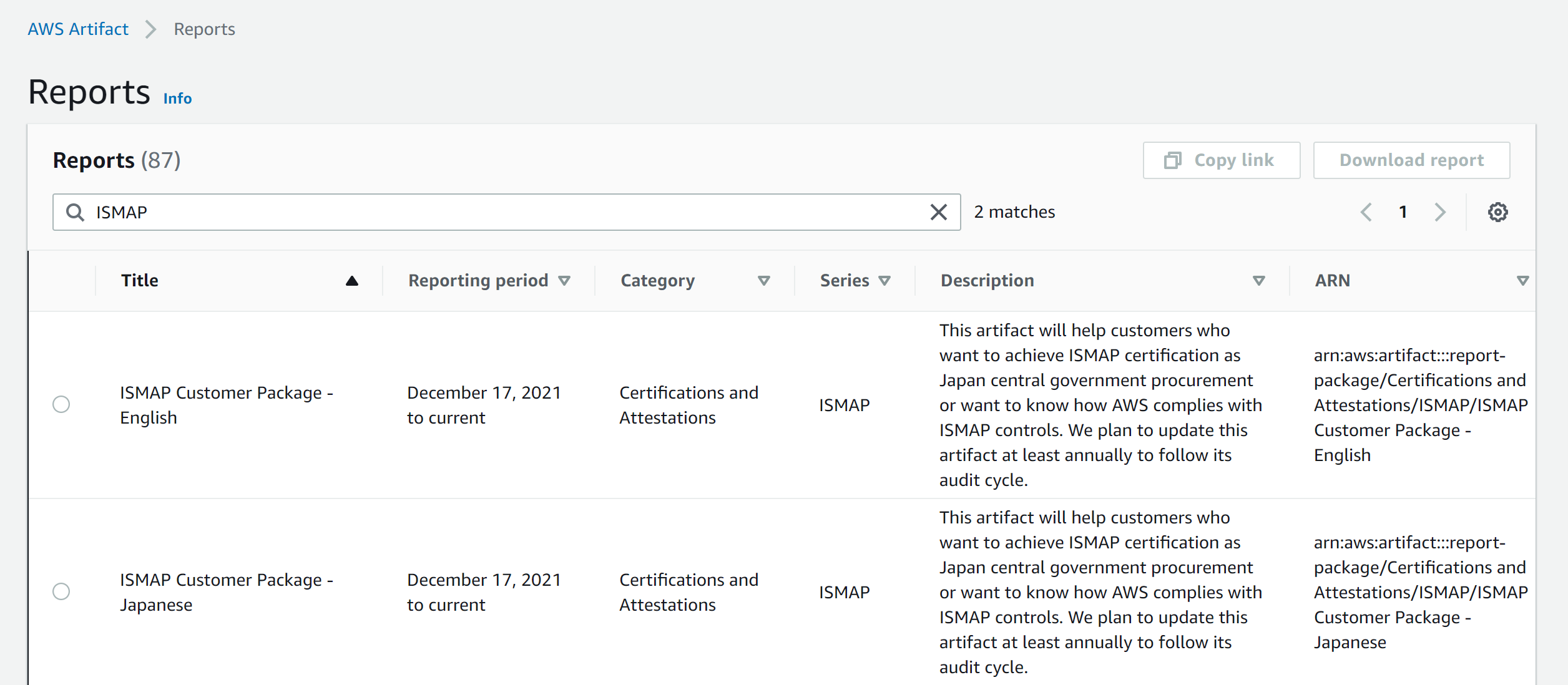This screenshot has width=1568, height=685.
Task: Select ISMAP Customer Package - Japanese radio
Action: point(61,591)
